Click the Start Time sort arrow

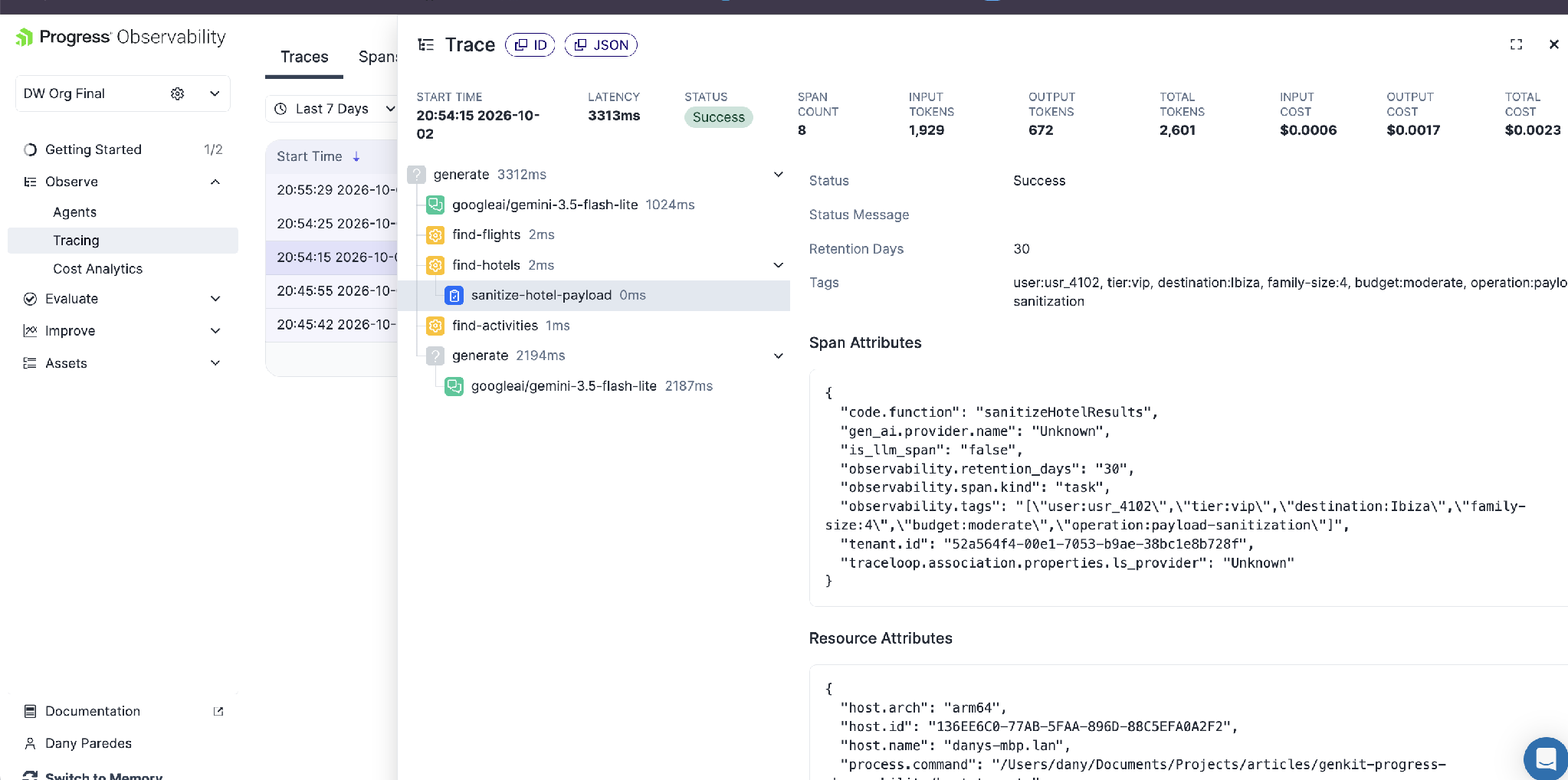point(356,156)
